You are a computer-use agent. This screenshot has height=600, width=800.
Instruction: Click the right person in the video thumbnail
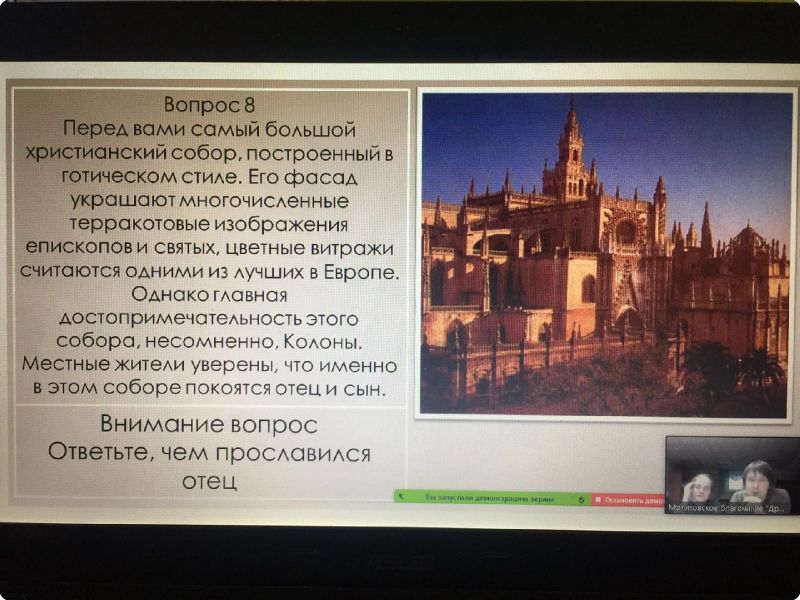[x=757, y=482]
